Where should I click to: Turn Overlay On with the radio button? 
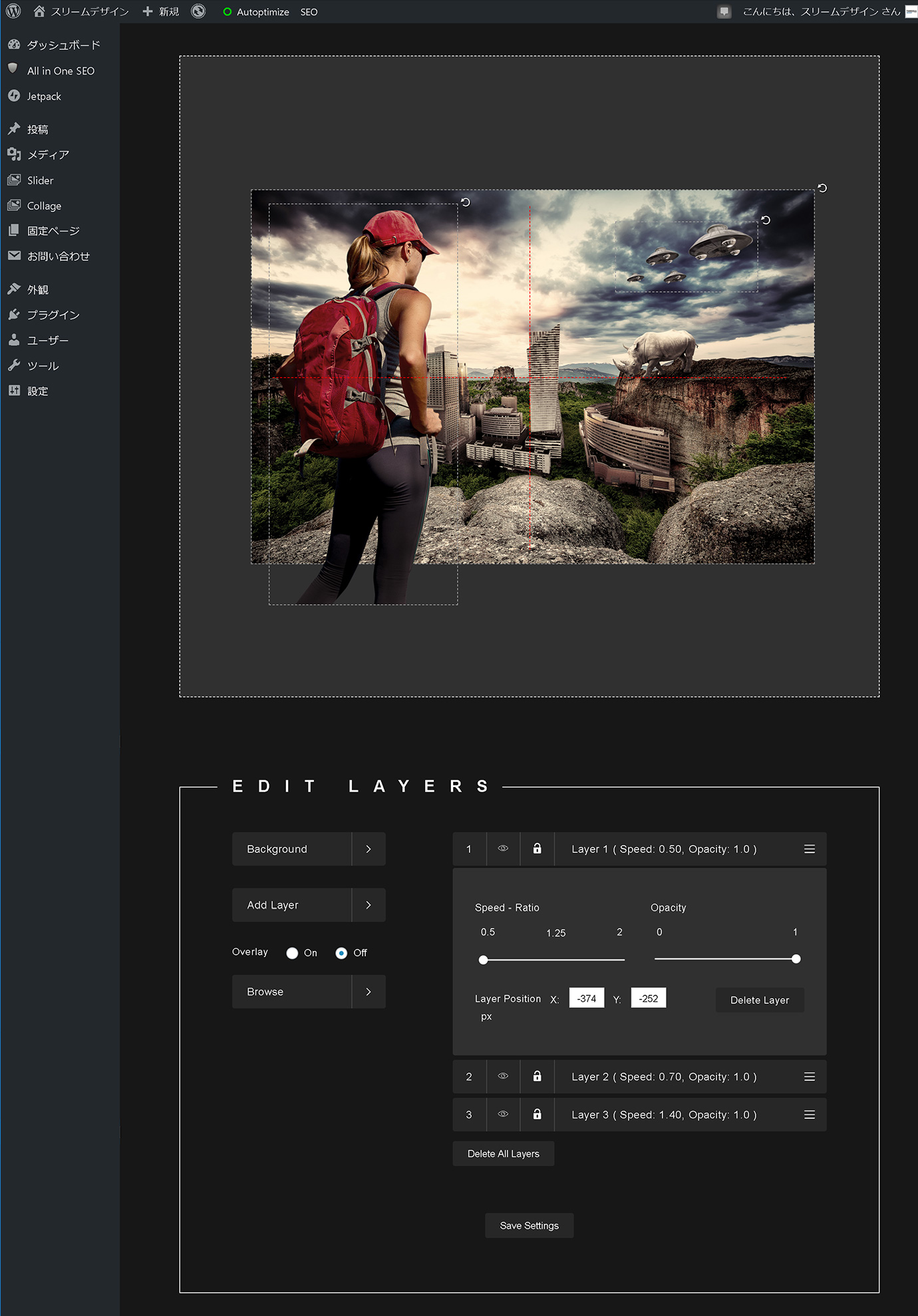click(x=292, y=953)
